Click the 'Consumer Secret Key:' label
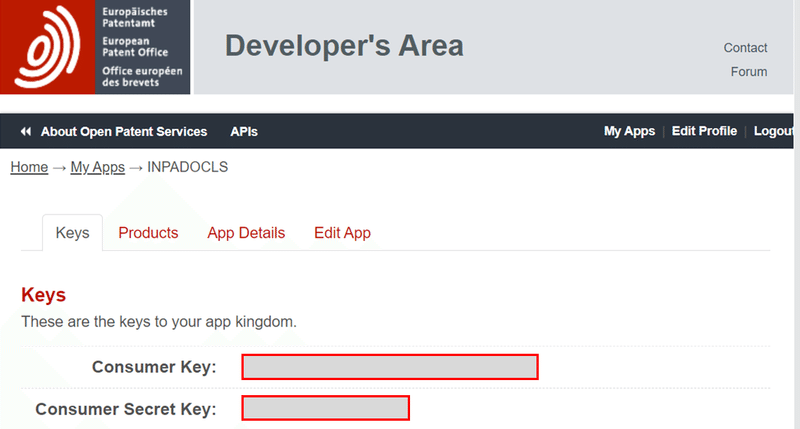The image size is (800, 429). [x=126, y=409]
